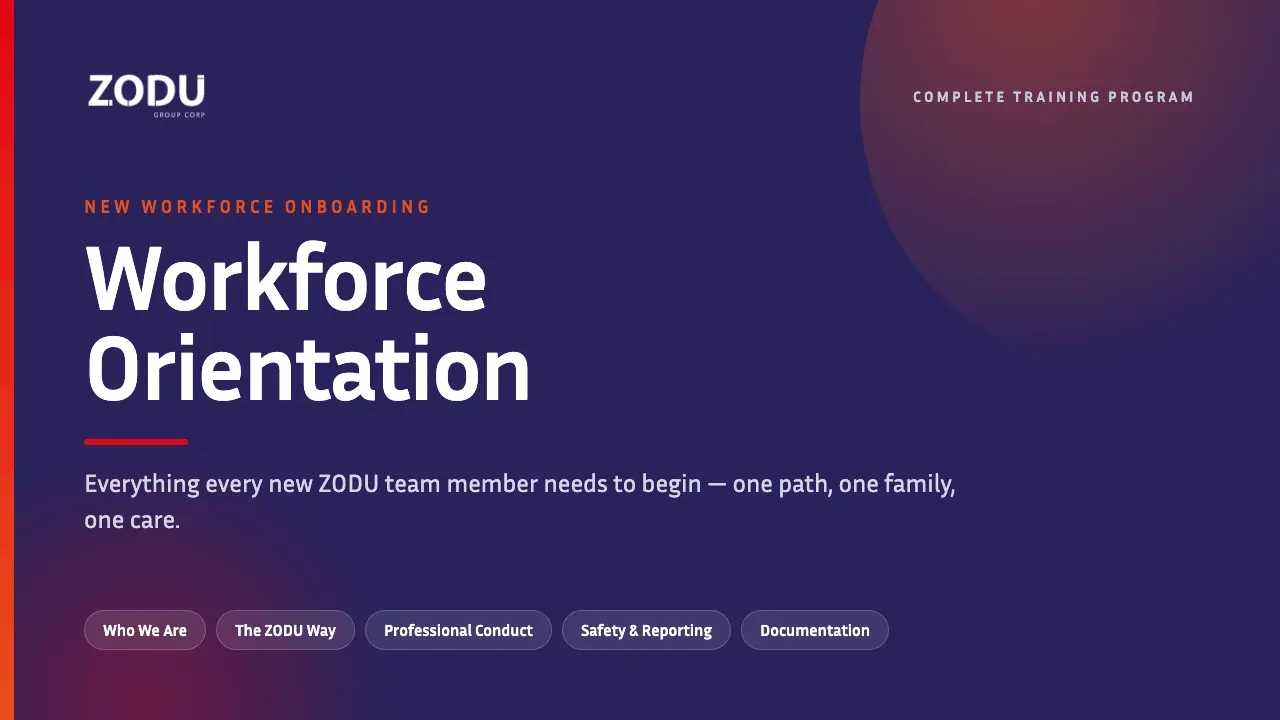This screenshot has height=720, width=1280.
Task: Click the New Workforce Onboarding subtitle
Action: click(x=258, y=207)
